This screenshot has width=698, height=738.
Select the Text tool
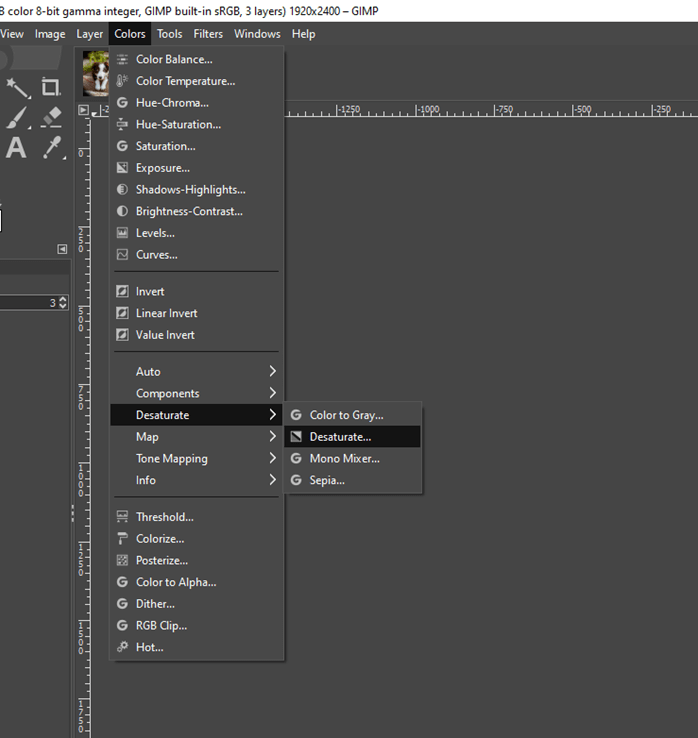[16, 148]
